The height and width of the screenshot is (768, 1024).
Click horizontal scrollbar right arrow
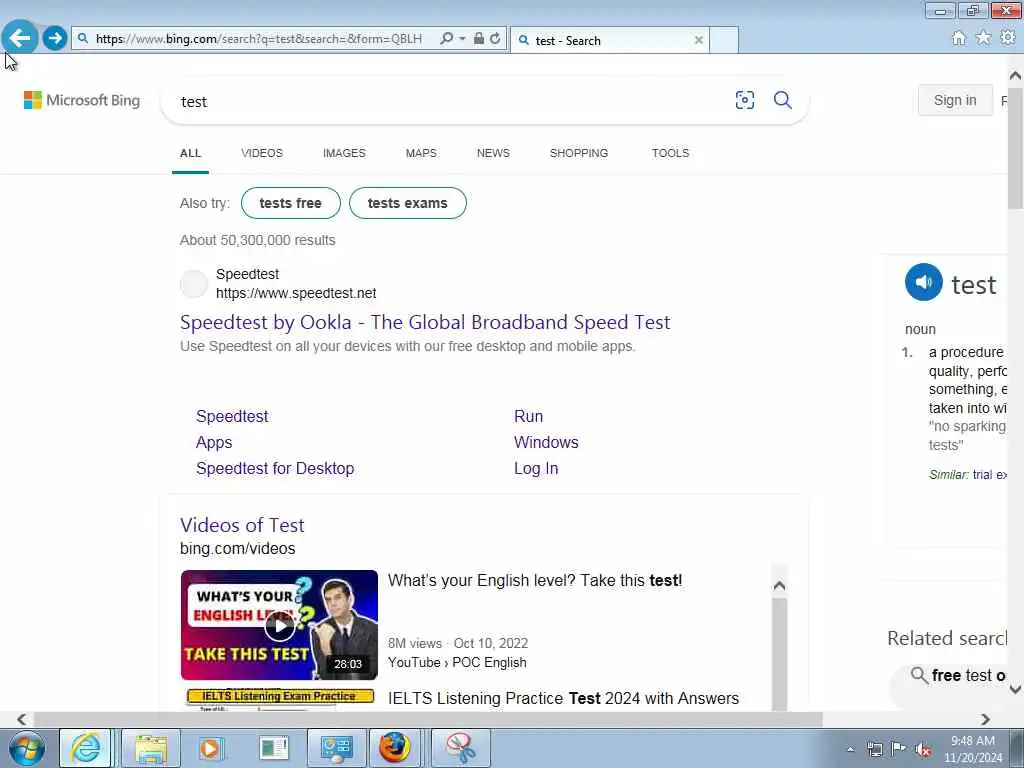click(985, 719)
